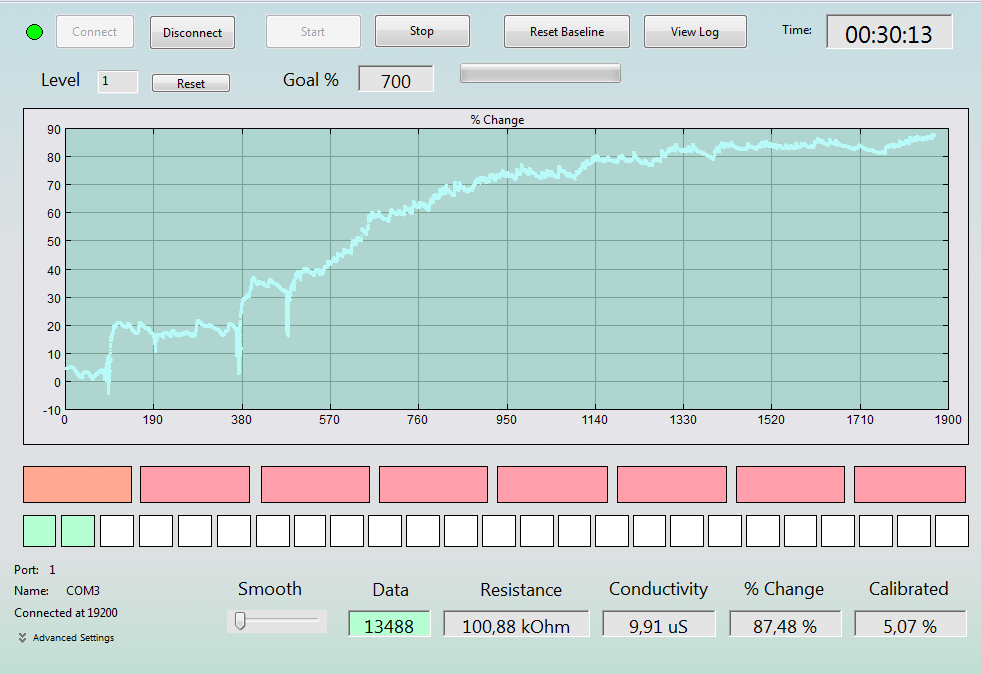981x674 pixels.
Task: Click the 'Goal %' label
Action: click(x=311, y=80)
